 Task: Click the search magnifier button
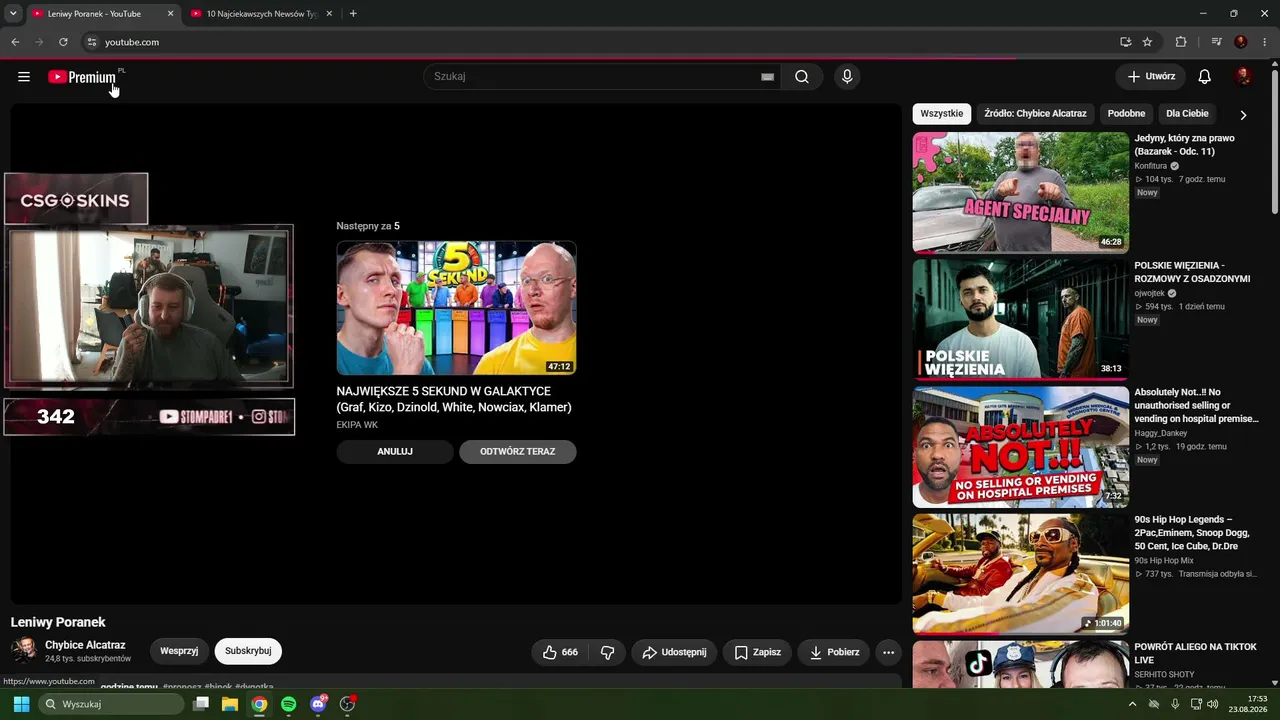tap(802, 77)
